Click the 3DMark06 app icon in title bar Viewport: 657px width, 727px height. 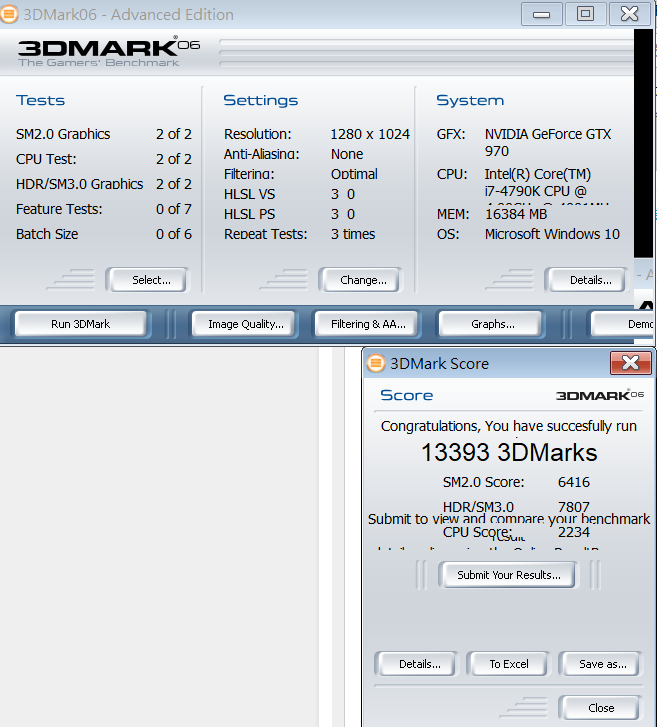8,14
